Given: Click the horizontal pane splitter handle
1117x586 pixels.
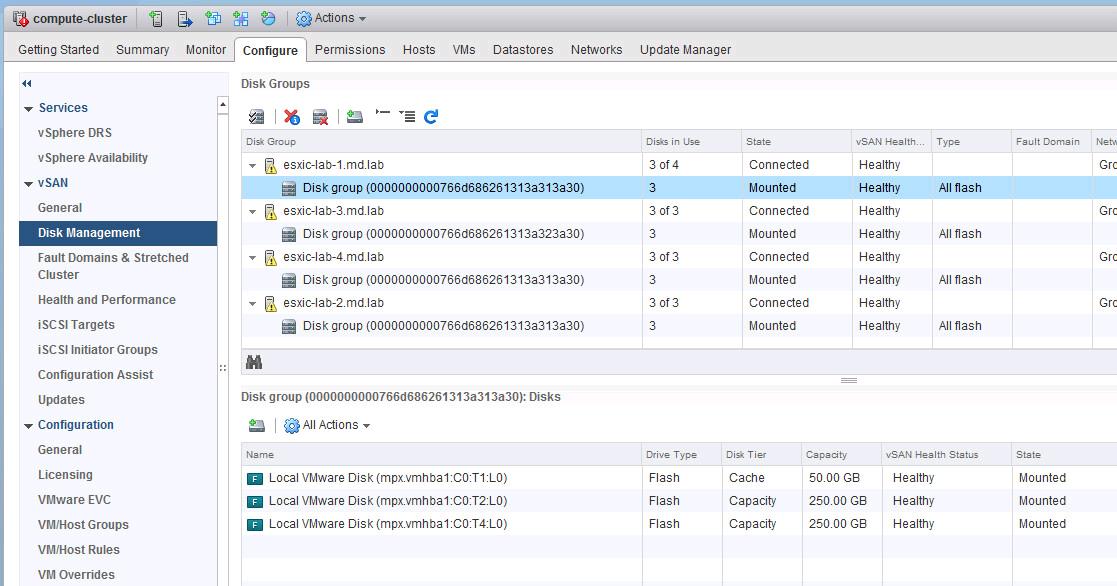Looking at the screenshot, I should (x=848, y=380).
